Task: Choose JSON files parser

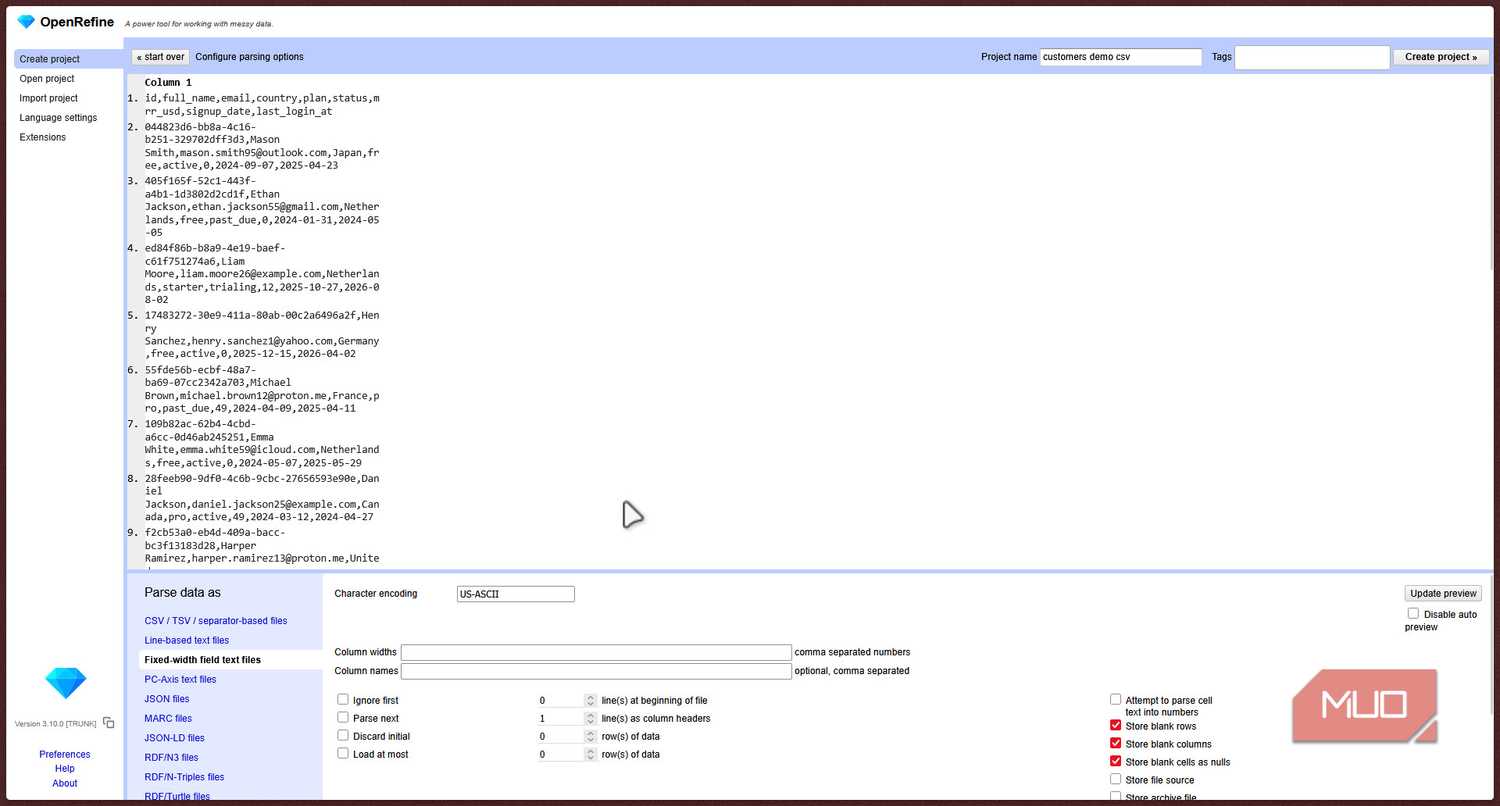Action: pos(166,699)
